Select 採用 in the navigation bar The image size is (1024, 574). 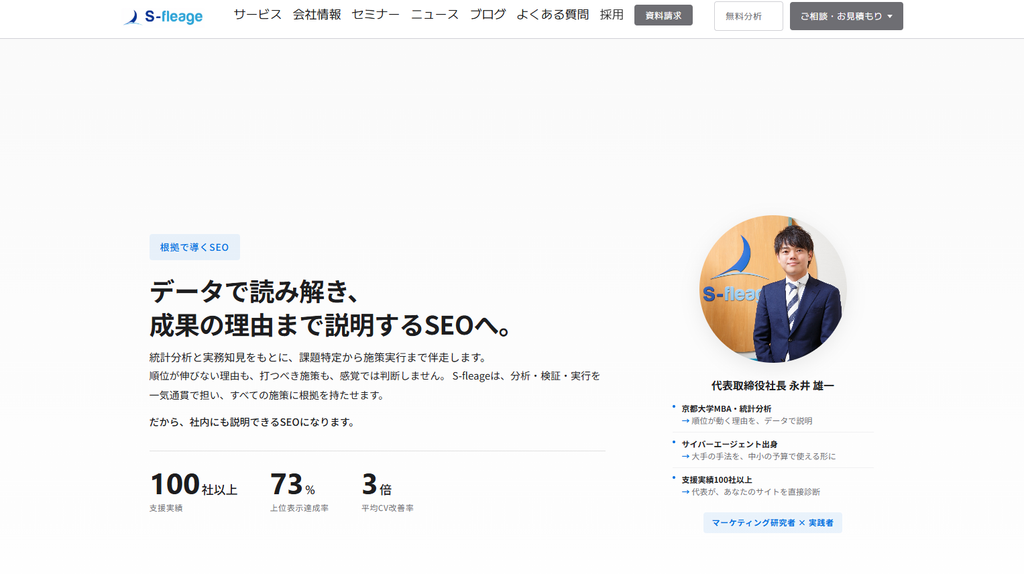pos(611,14)
